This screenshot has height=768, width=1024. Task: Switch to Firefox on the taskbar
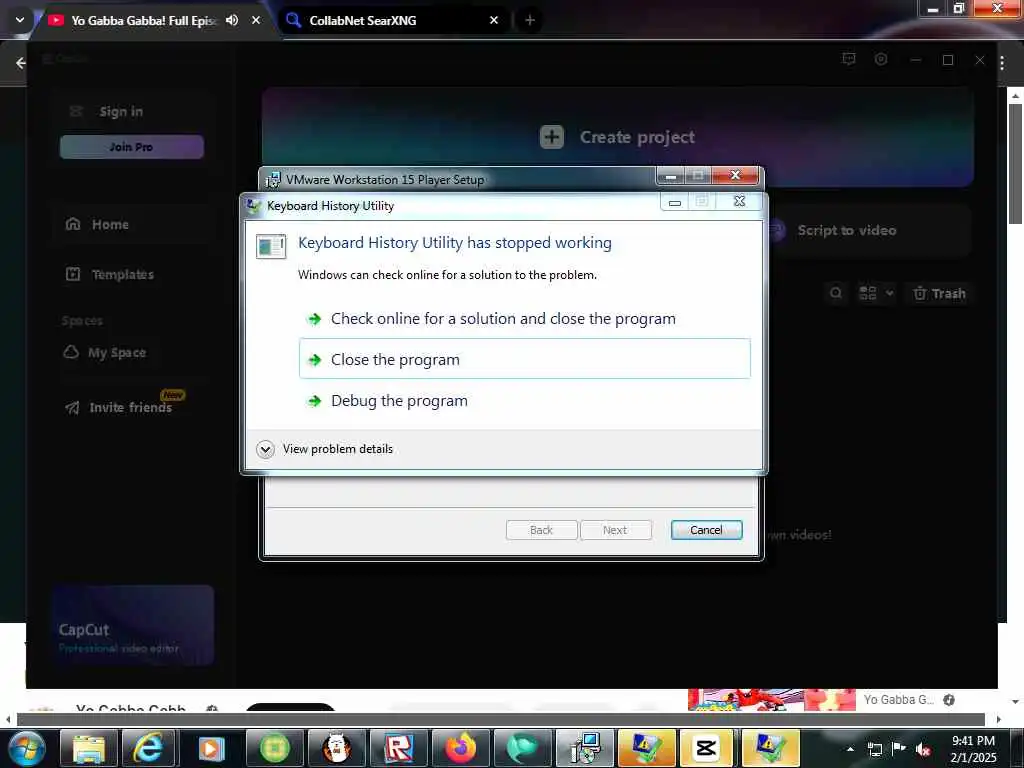461,748
